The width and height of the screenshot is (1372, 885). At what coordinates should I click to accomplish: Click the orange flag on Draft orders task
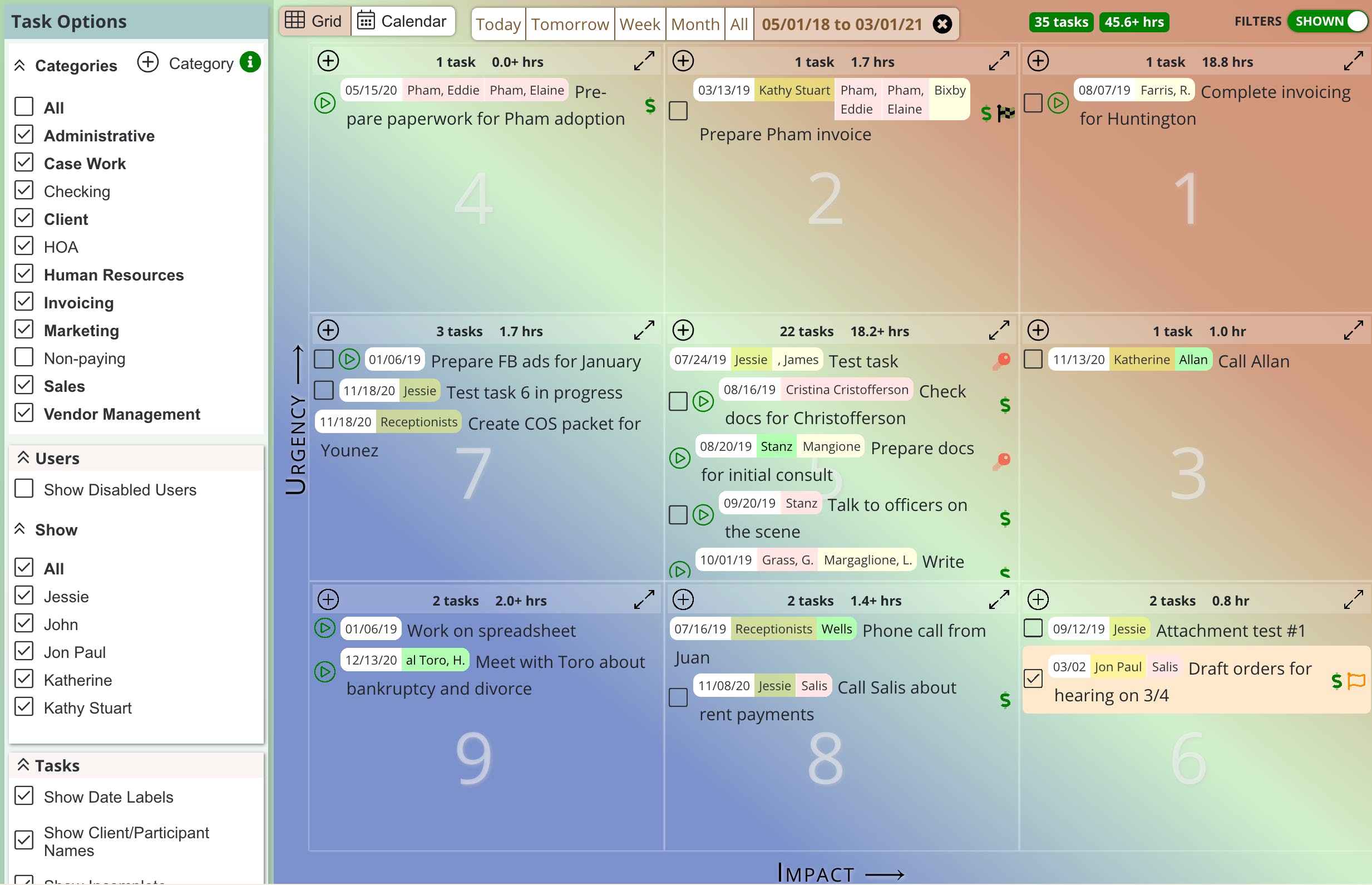(1356, 681)
